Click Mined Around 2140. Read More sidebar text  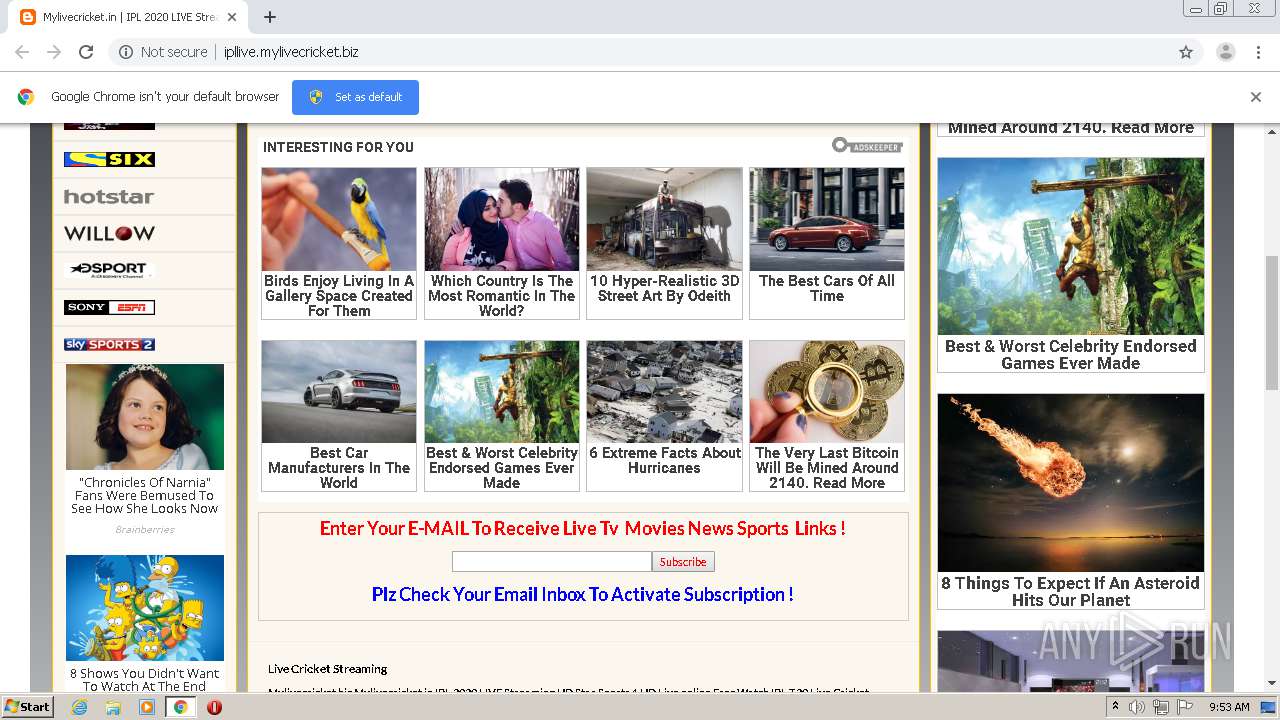[x=1071, y=127]
